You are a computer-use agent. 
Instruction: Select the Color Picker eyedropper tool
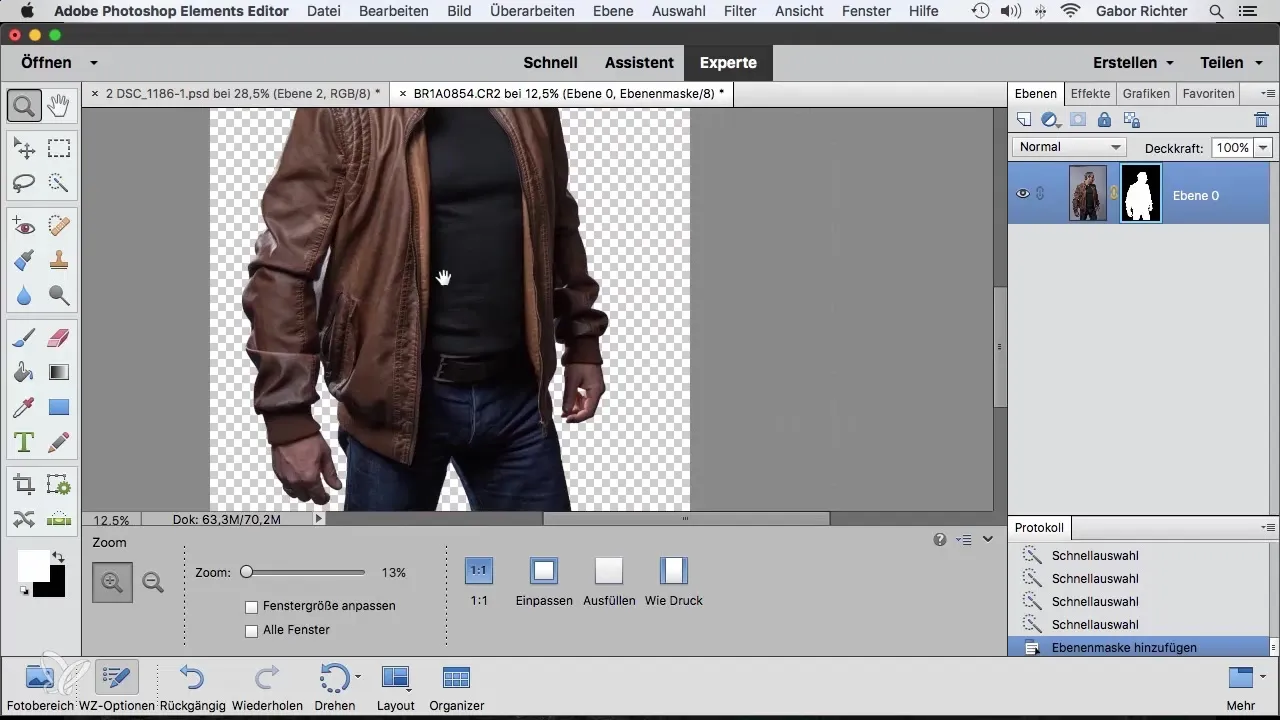point(24,407)
